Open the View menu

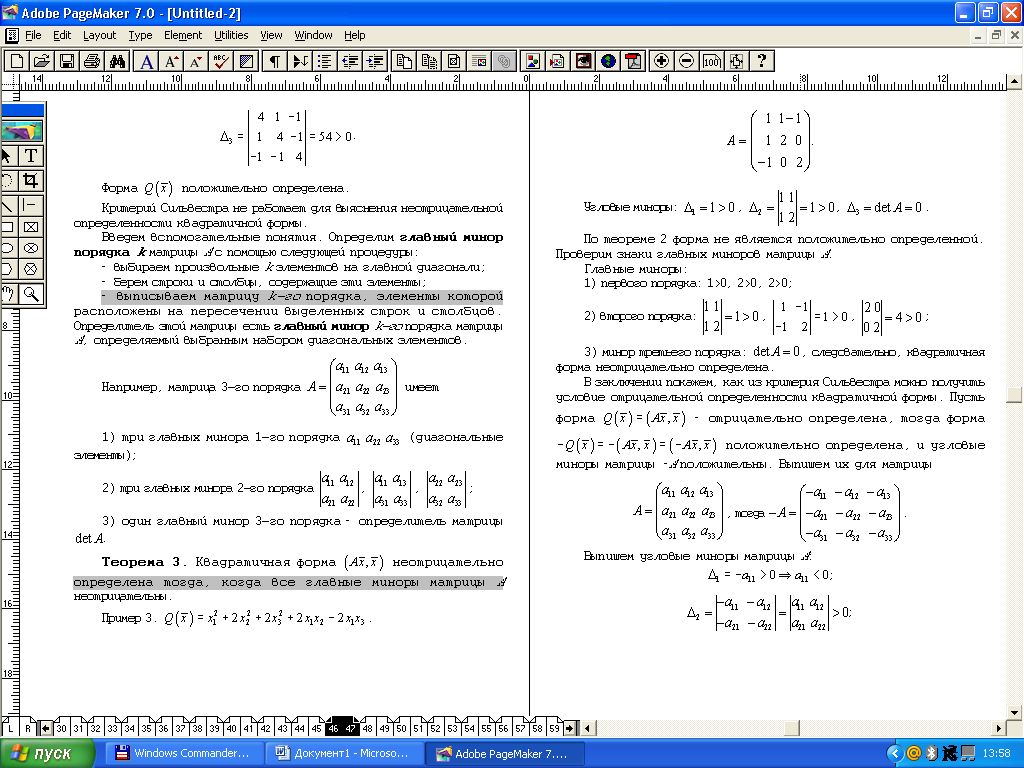point(271,35)
